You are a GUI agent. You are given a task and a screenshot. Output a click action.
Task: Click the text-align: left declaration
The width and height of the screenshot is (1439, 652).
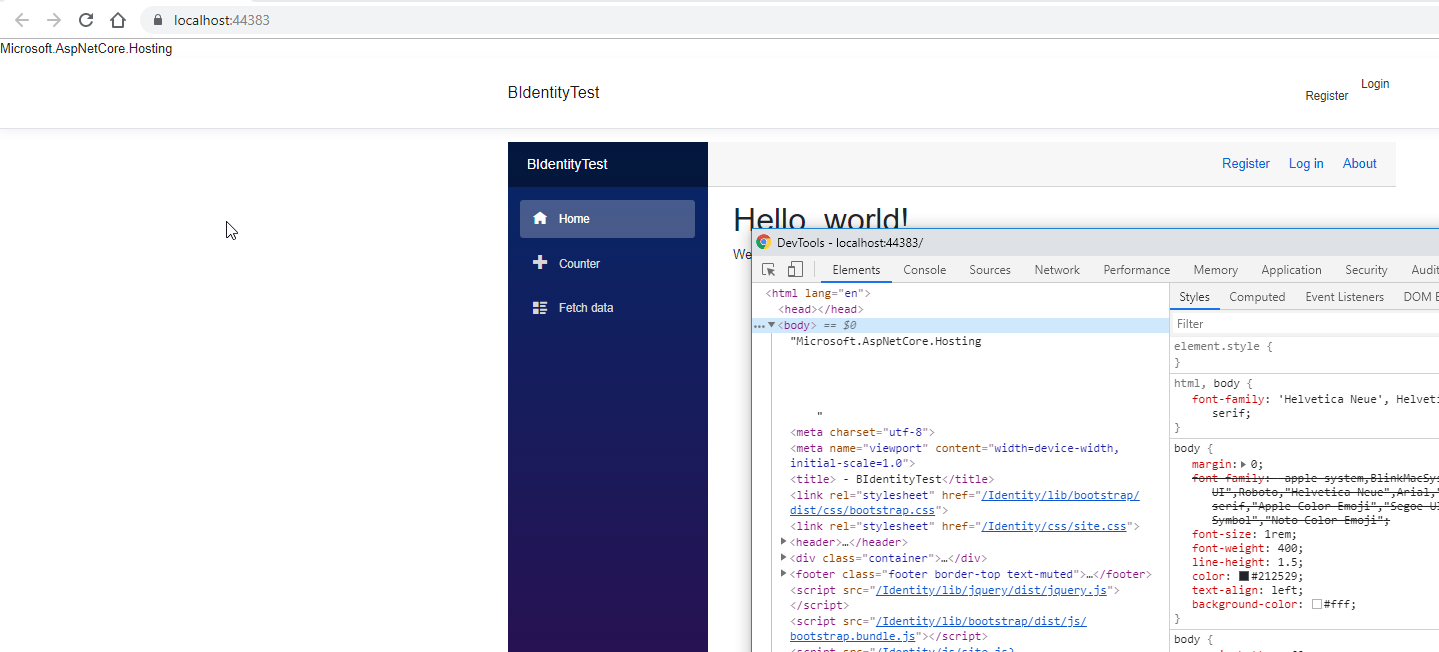click(x=1248, y=590)
